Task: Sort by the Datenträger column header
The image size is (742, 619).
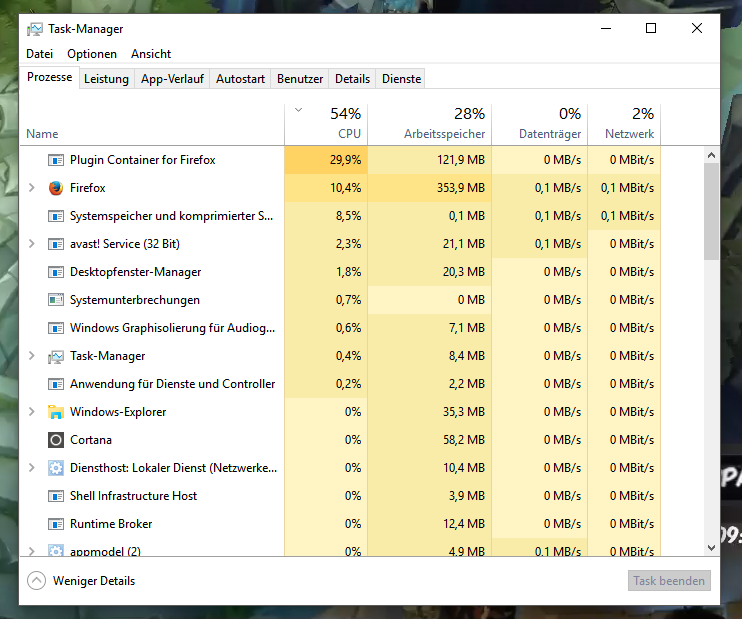Action: tap(540, 125)
